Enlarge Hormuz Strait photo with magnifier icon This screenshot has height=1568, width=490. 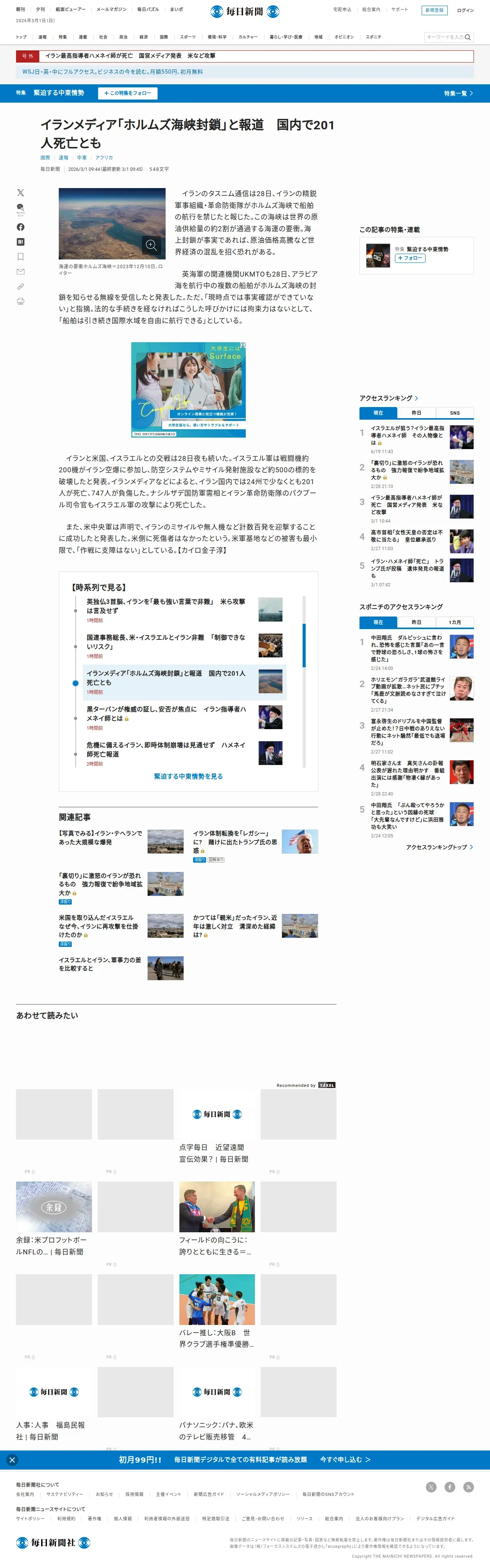click(152, 245)
